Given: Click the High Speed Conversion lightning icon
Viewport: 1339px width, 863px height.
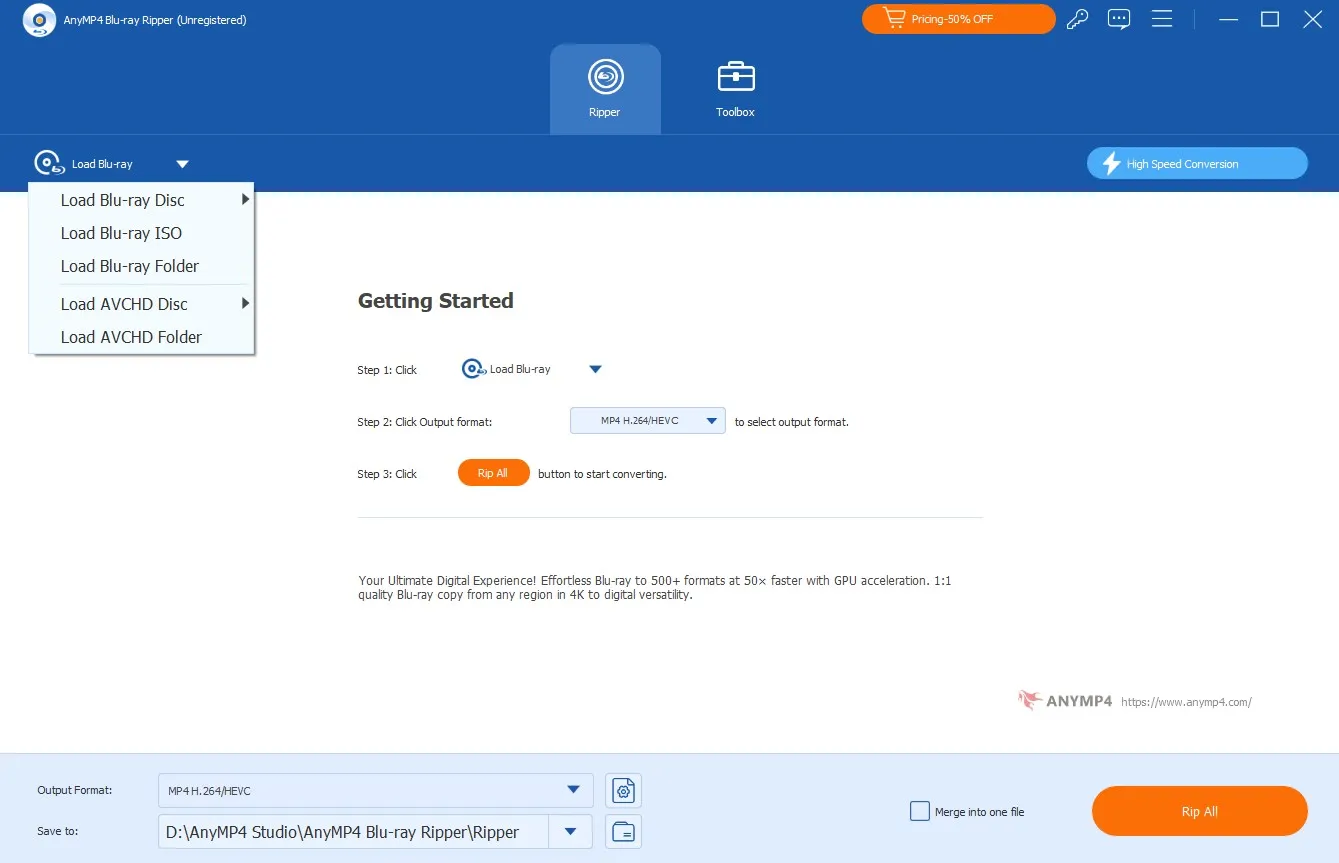Looking at the screenshot, I should pos(1112,163).
